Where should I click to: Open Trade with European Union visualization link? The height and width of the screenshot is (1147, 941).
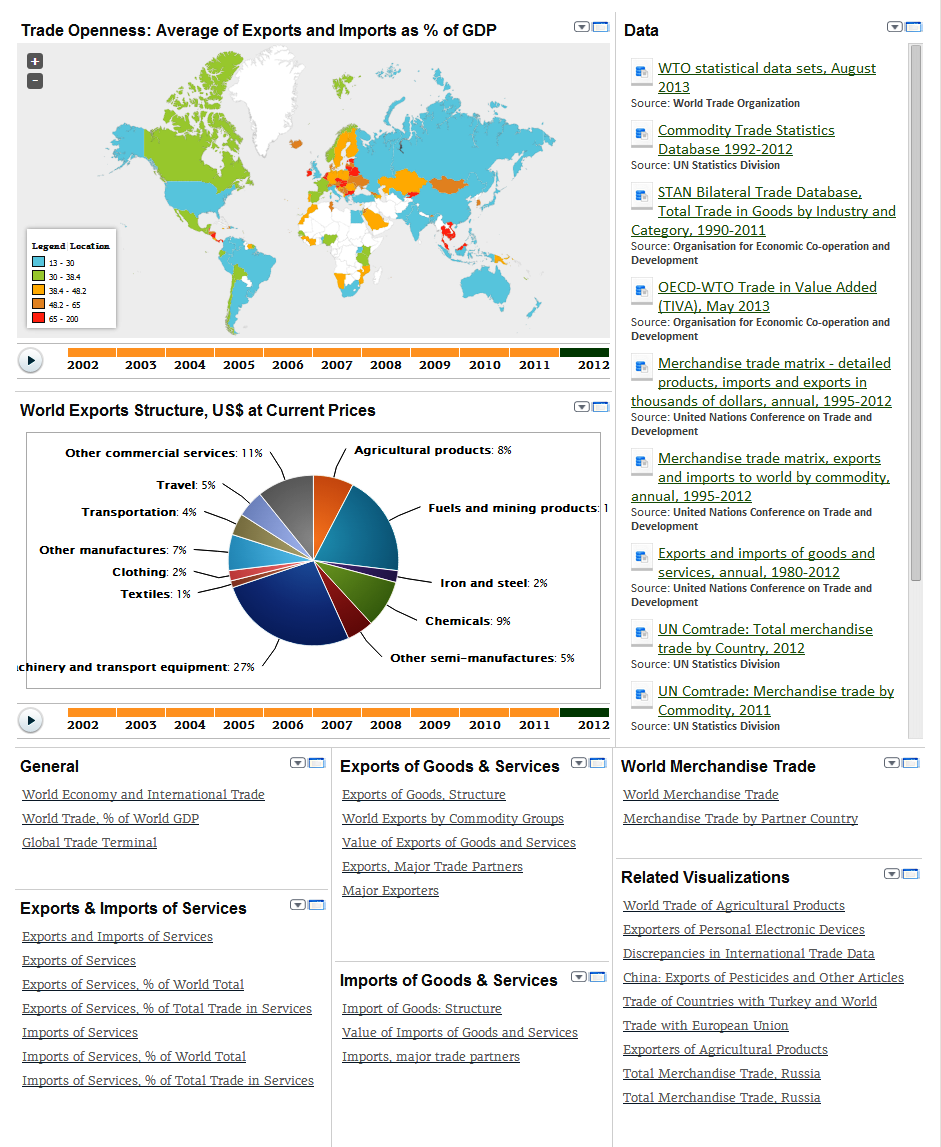pos(705,1026)
